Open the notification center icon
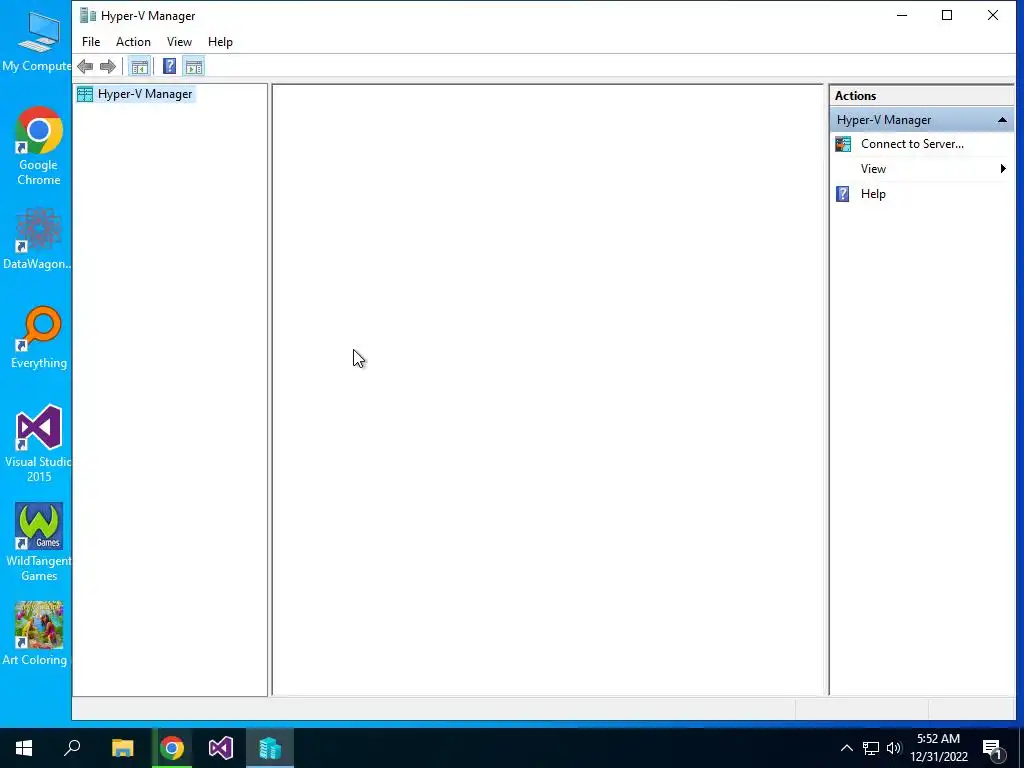The image size is (1024, 768). pos(993,748)
